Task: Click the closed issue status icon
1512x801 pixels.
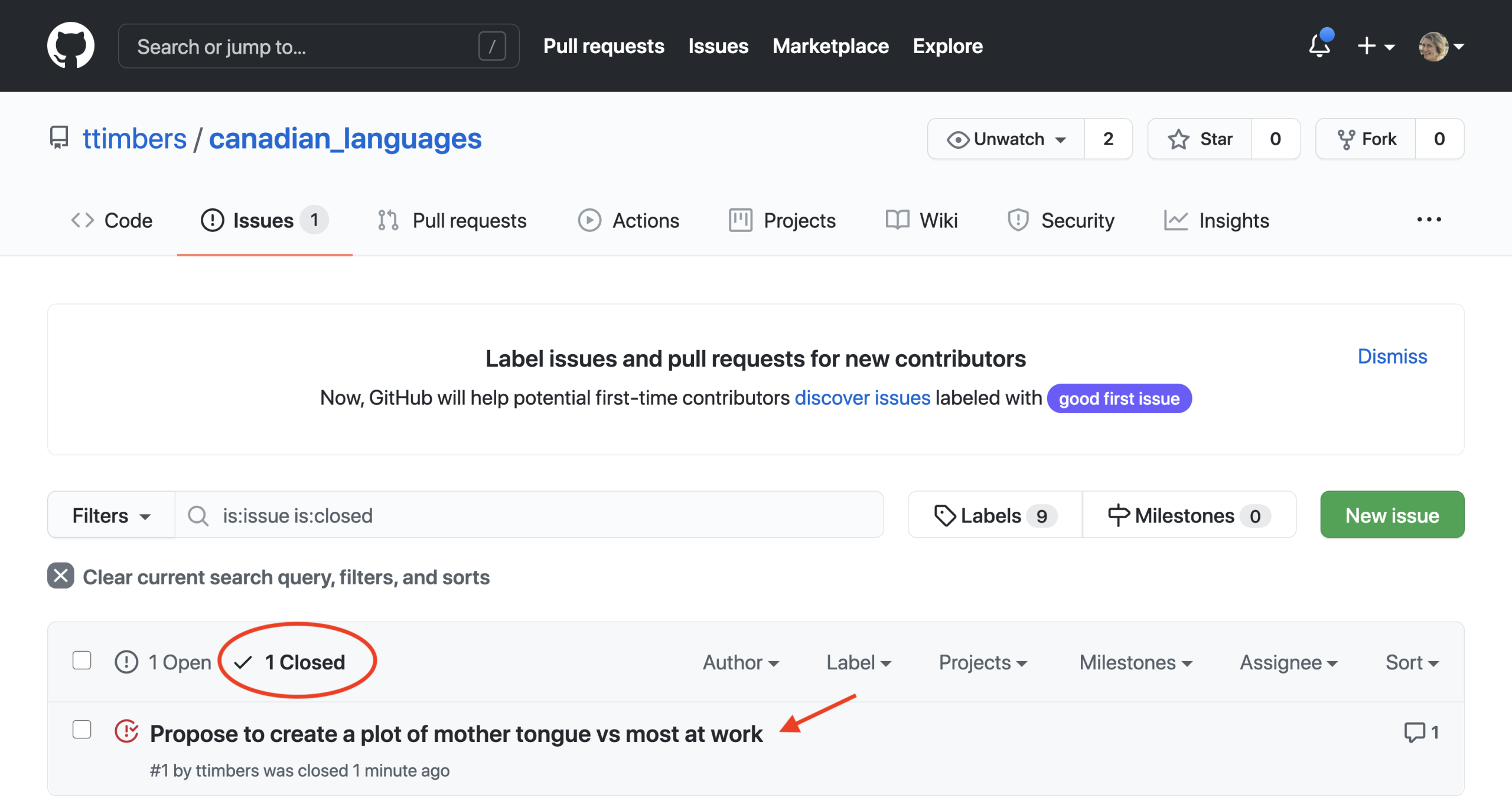Action: click(126, 732)
